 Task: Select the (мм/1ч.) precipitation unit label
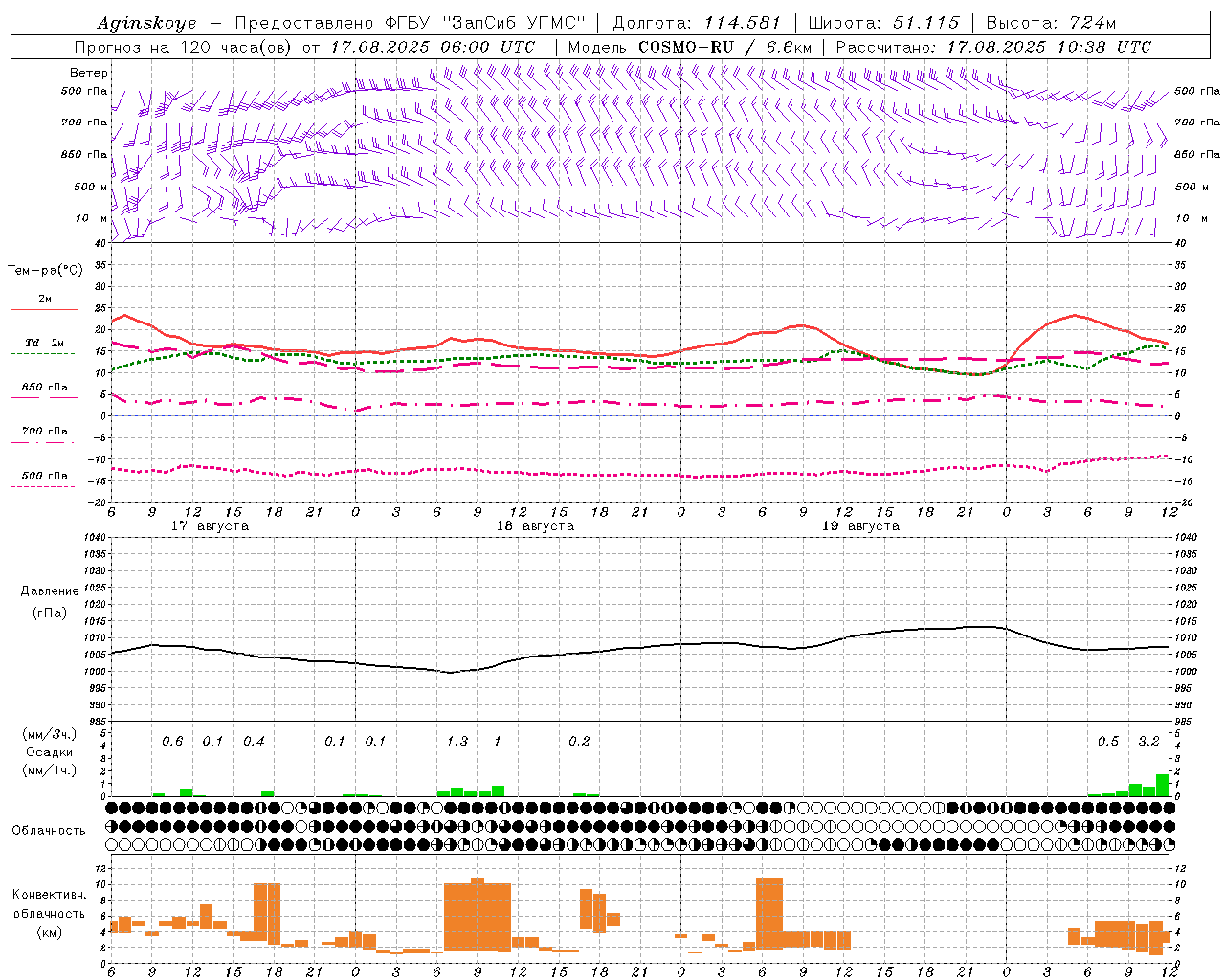click(49, 770)
